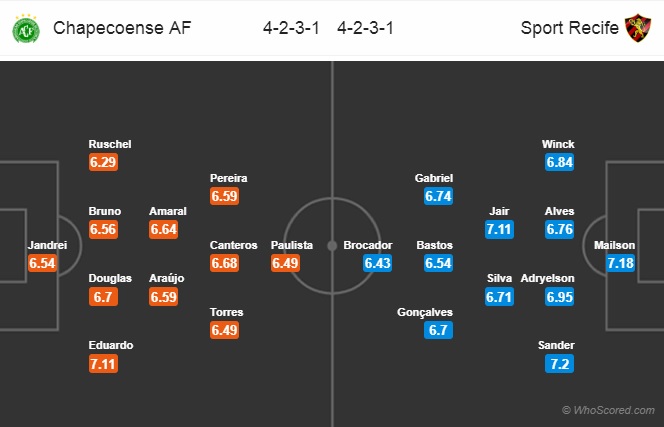Select Brocador's 6.43 rating badge
Image resolution: width=664 pixels, height=427 pixels.
click(x=377, y=263)
